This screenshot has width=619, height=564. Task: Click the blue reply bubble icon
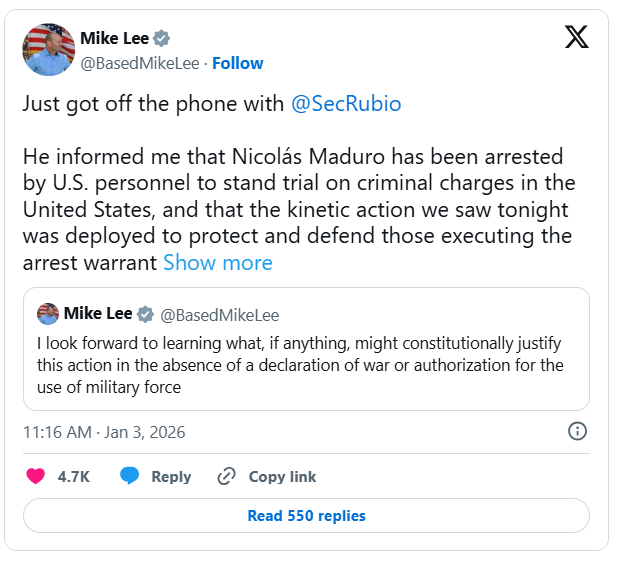pyautogui.click(x=129, y=477)
